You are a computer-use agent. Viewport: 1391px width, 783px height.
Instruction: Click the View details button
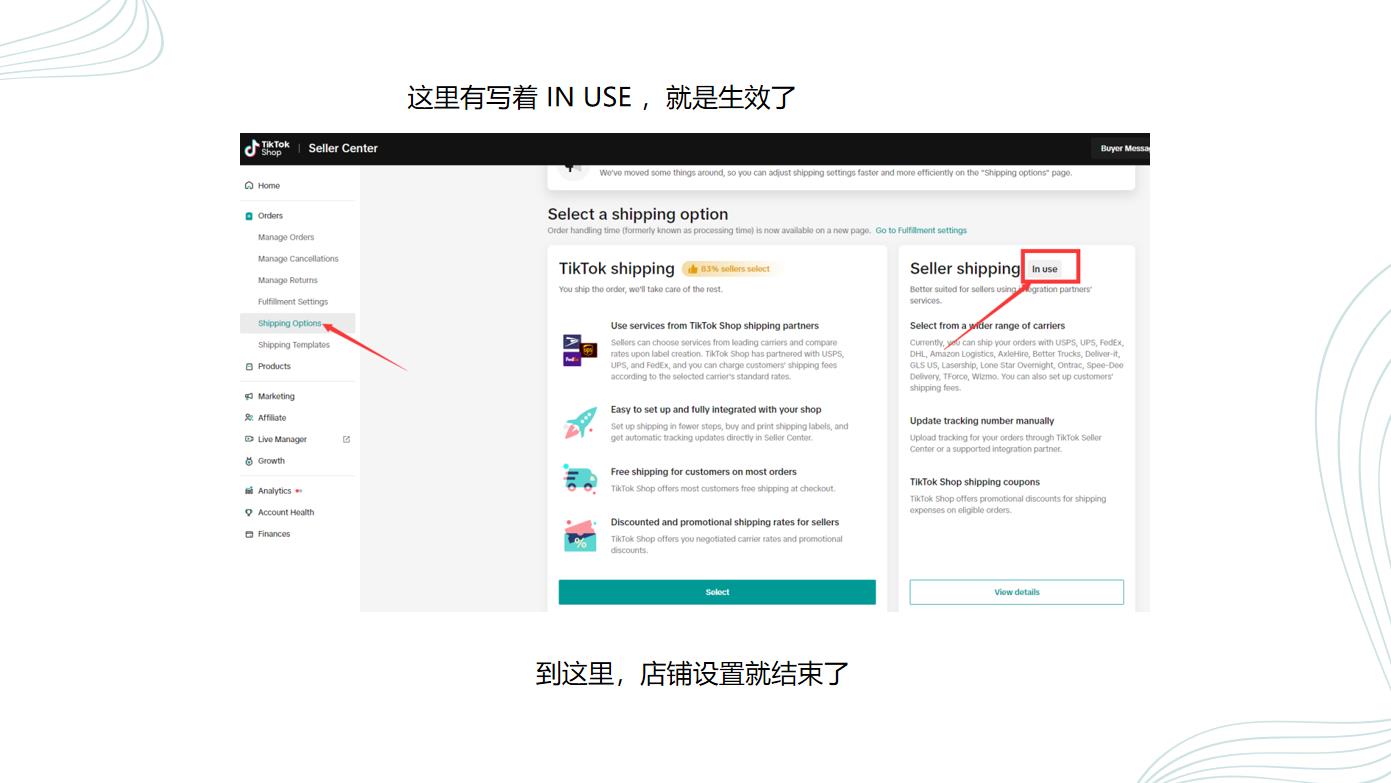(x=1017, y=592)
